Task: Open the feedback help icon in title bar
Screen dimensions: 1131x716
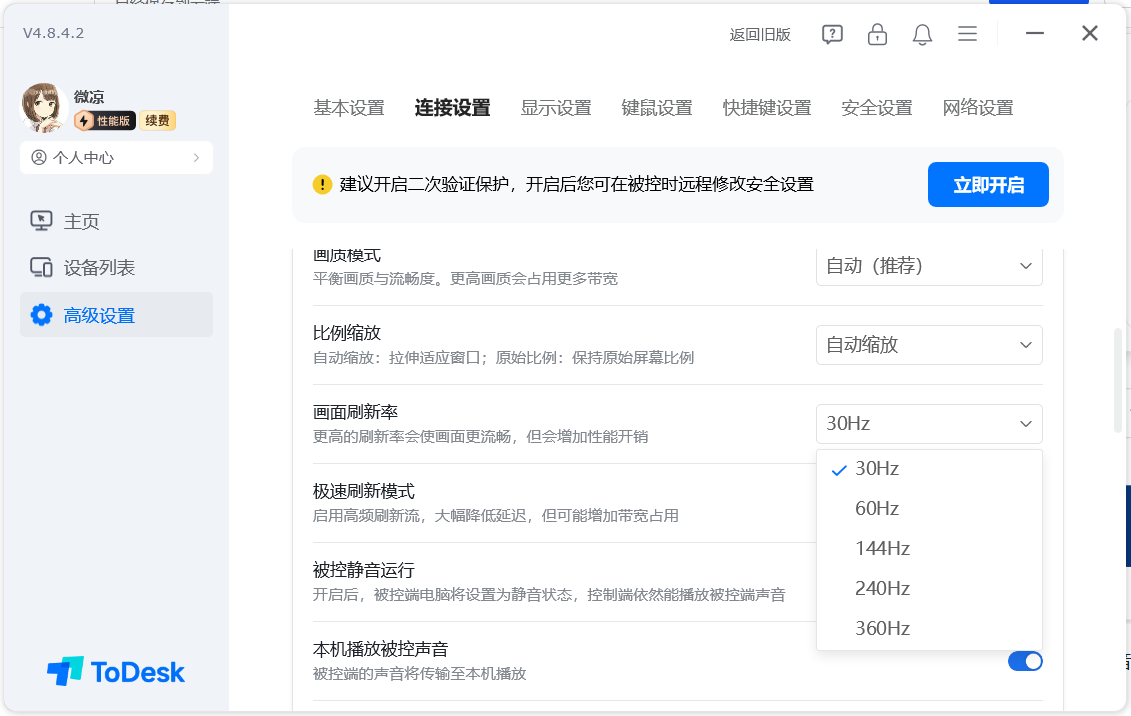Action: pyautogui.click(x=832, y=34)
